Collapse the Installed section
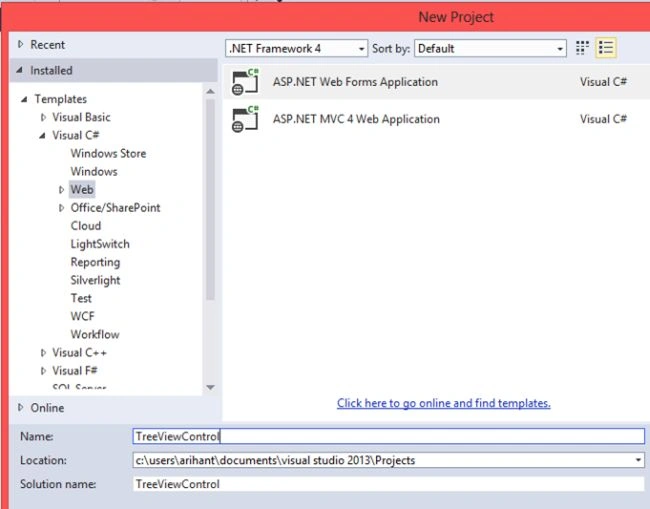Screen dimensions: 650x509 [19, 70]
